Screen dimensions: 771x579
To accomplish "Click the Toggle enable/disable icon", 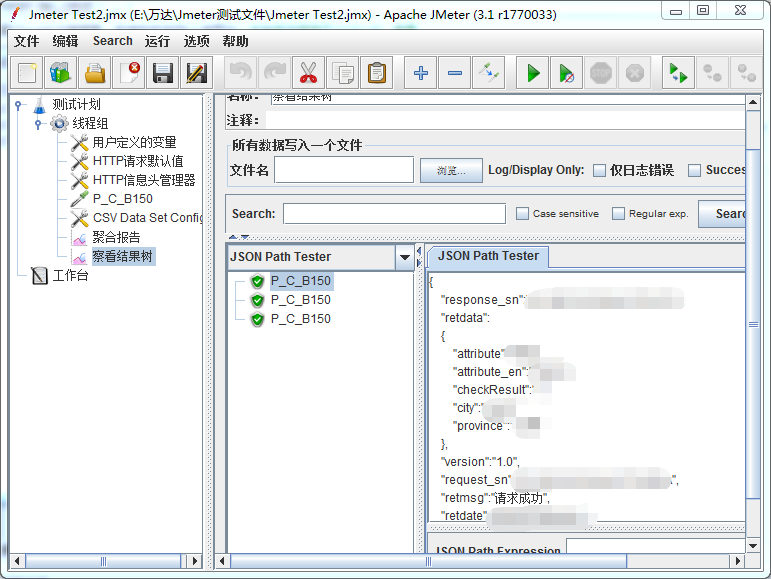I will [x=489, y=73].
